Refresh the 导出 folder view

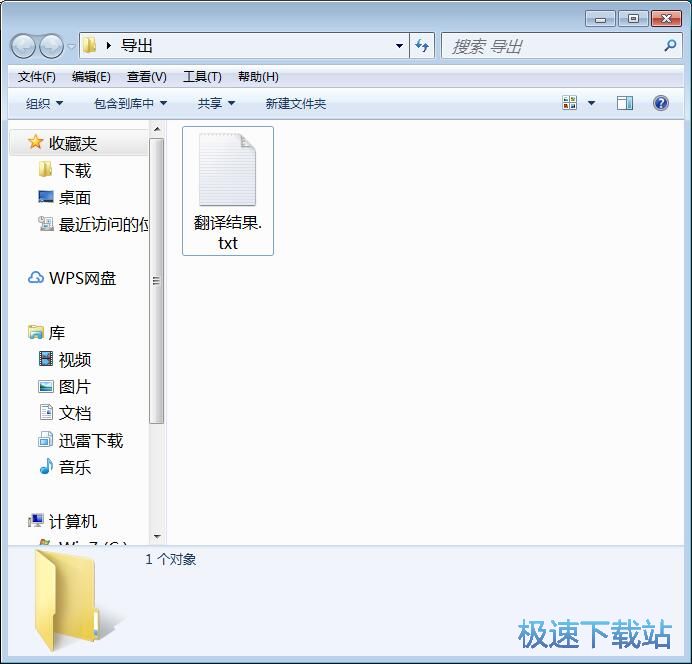[422, 45]
